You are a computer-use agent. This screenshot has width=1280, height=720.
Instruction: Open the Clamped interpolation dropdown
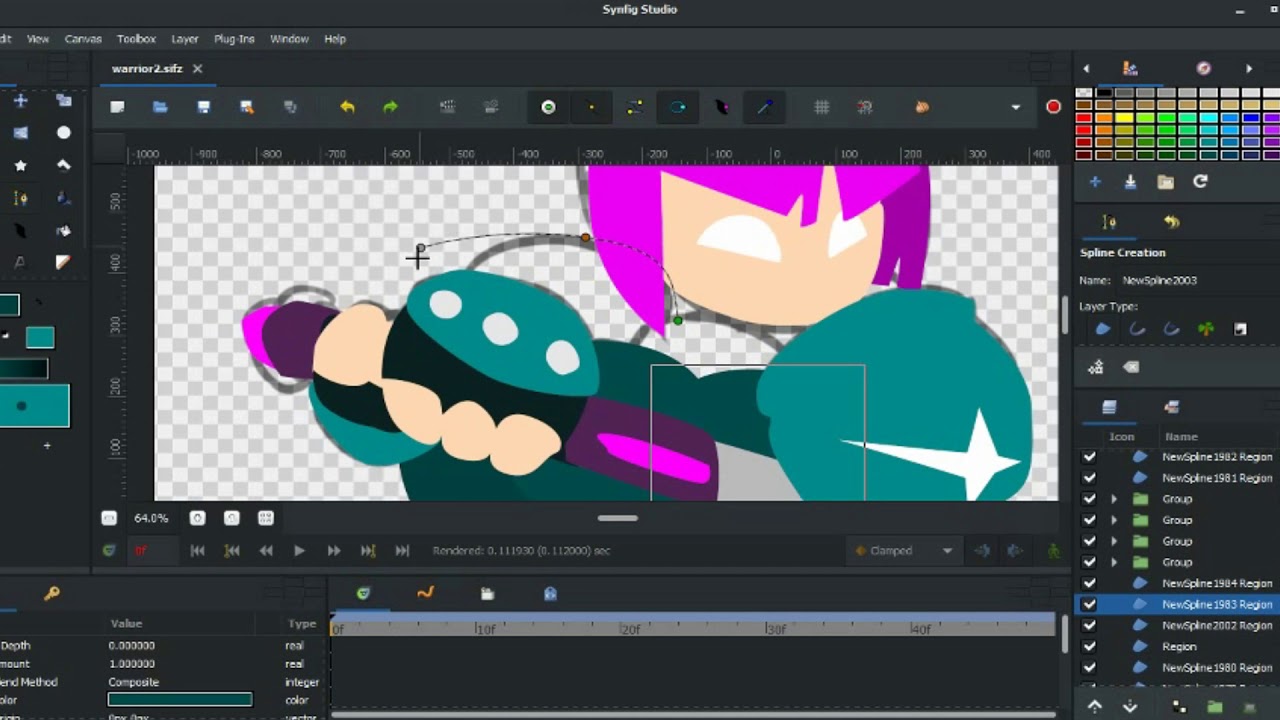(x=905, y=550)
